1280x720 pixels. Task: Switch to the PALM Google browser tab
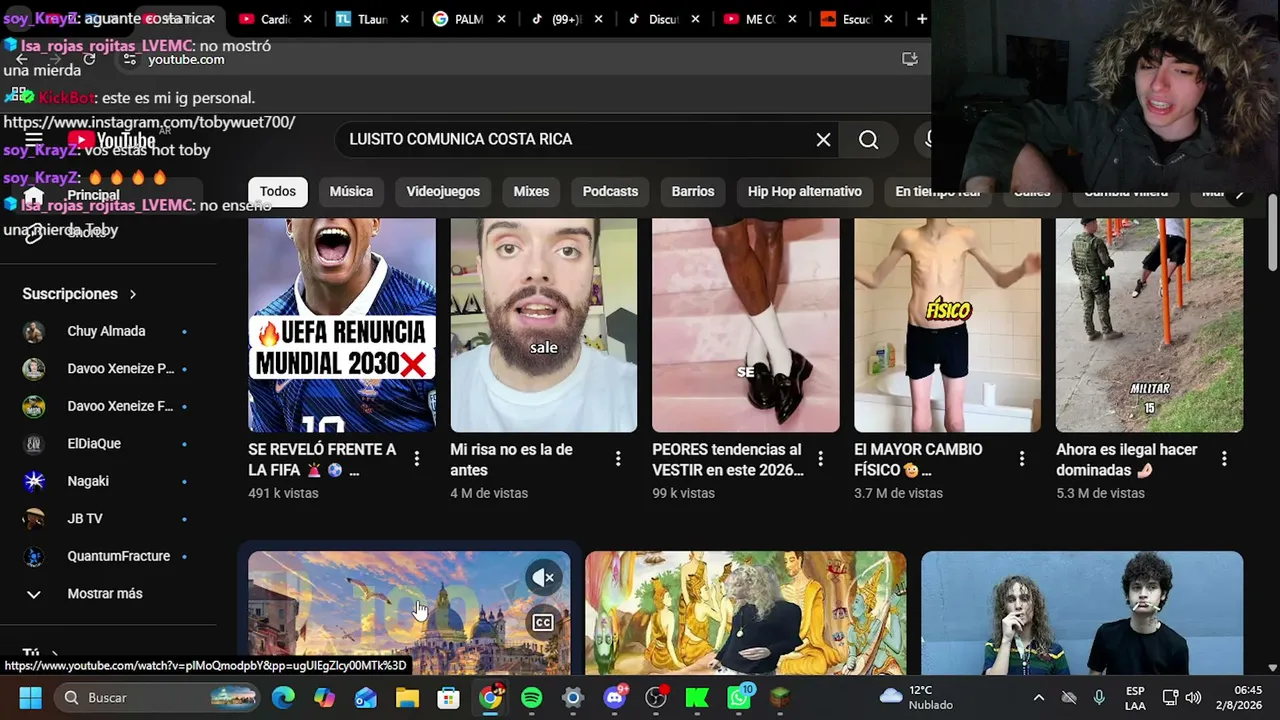468,19
